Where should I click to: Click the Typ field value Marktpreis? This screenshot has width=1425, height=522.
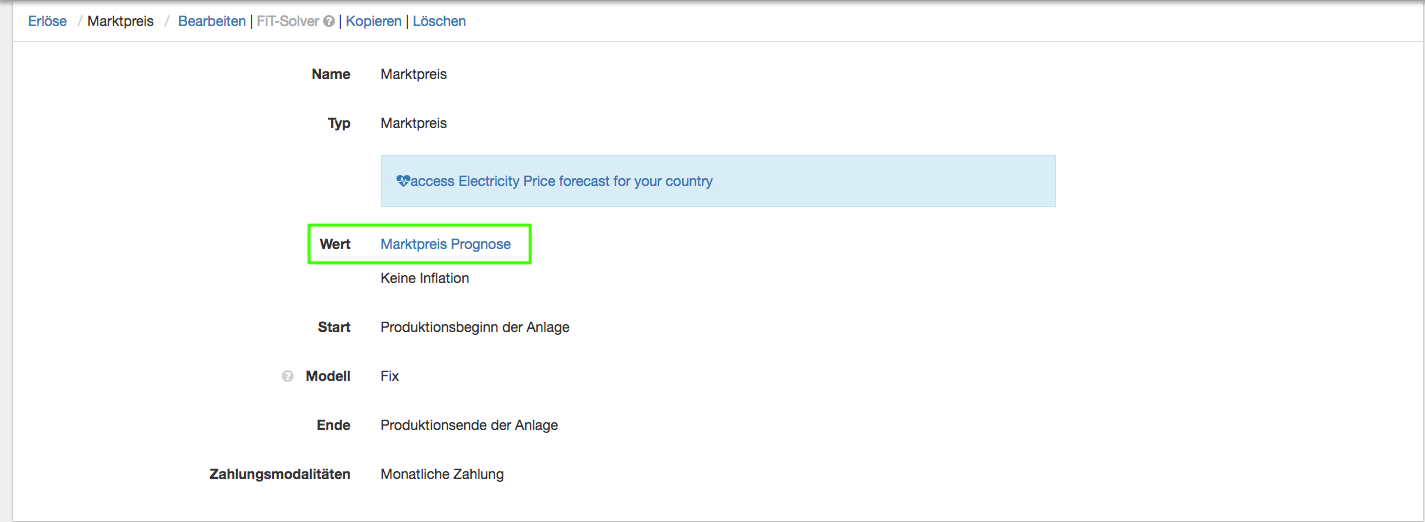tap(413, 123)
